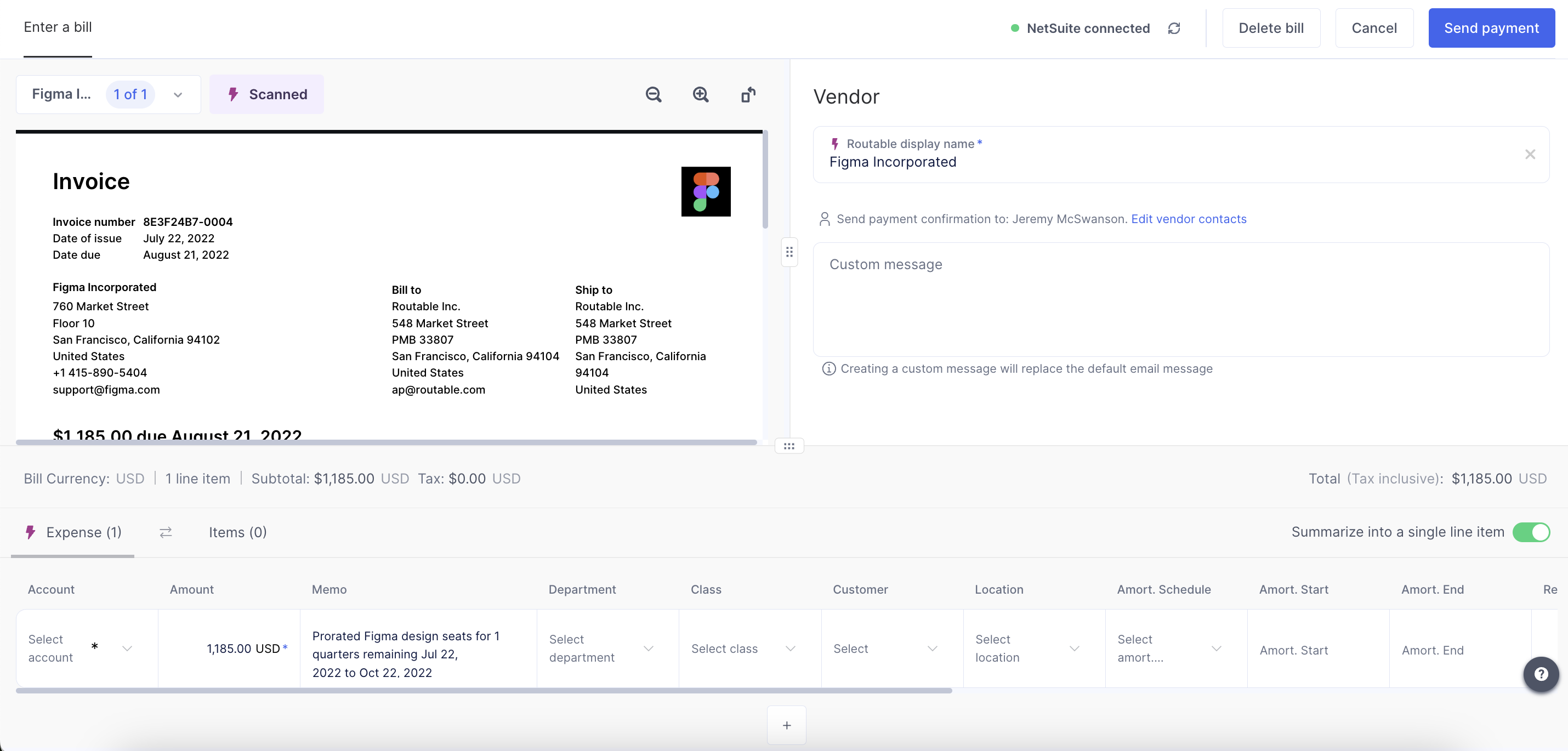
Task: Switch to the Expense (1) tab
Action: [73, 532]
